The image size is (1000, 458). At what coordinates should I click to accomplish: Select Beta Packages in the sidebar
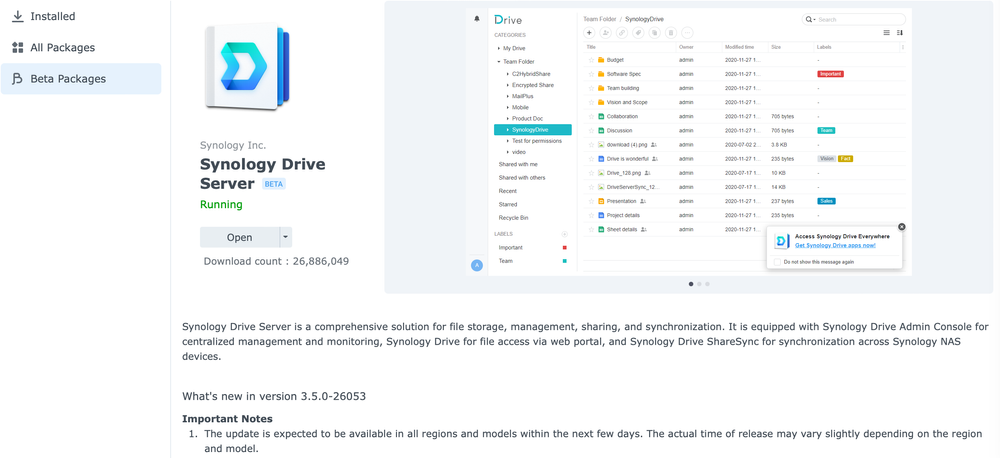80,78
